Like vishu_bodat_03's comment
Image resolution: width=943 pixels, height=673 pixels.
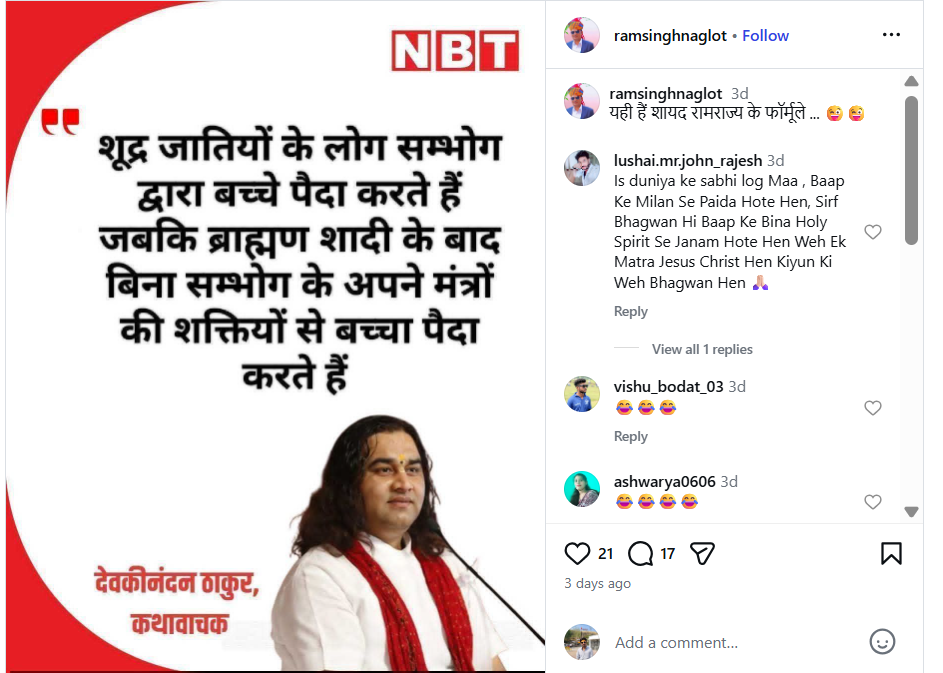point(873,408)
